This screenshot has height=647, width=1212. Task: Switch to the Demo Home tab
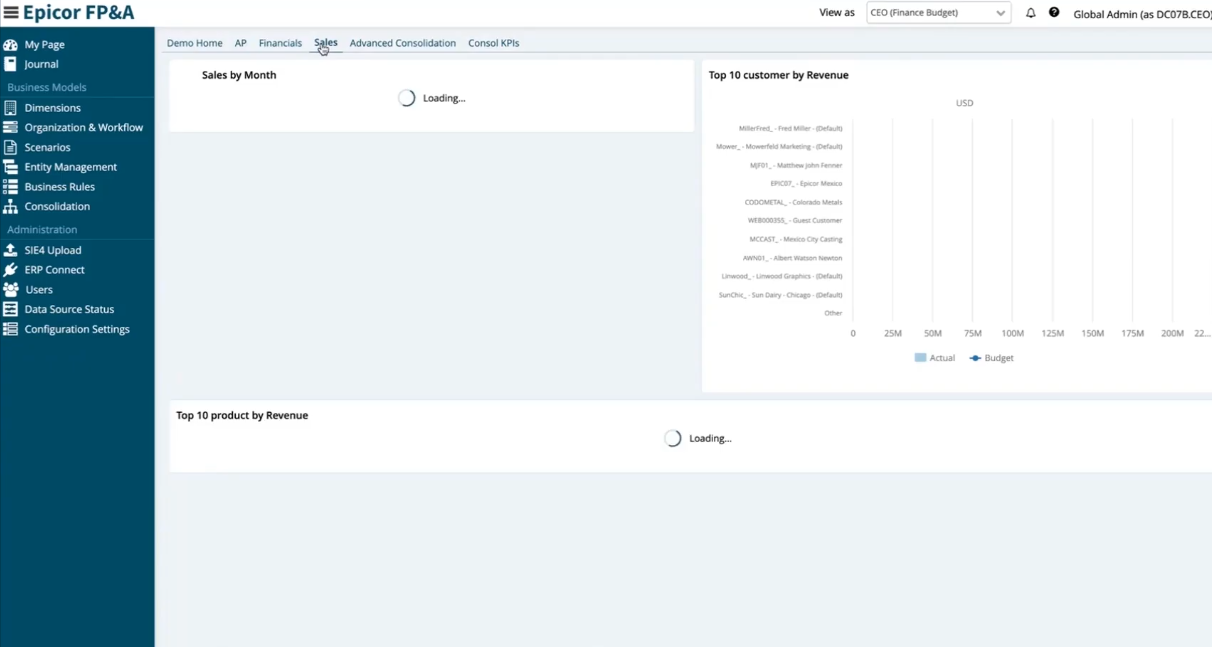pyautogui.click(x=195, y=43)
